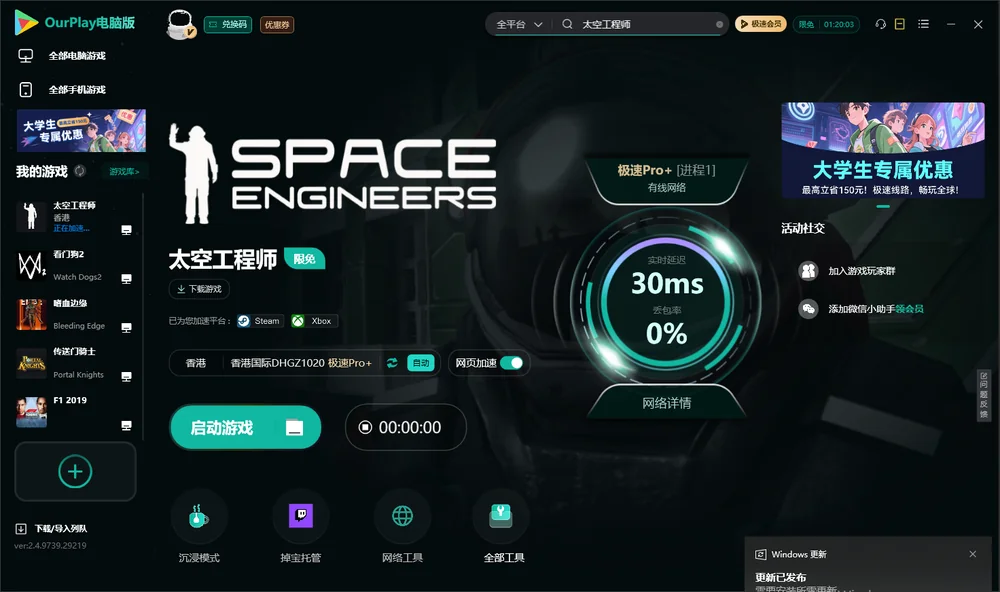Clear the search box text
Image resolution: width=1000 pixels, height=592 pixels.
coord(719,24)
